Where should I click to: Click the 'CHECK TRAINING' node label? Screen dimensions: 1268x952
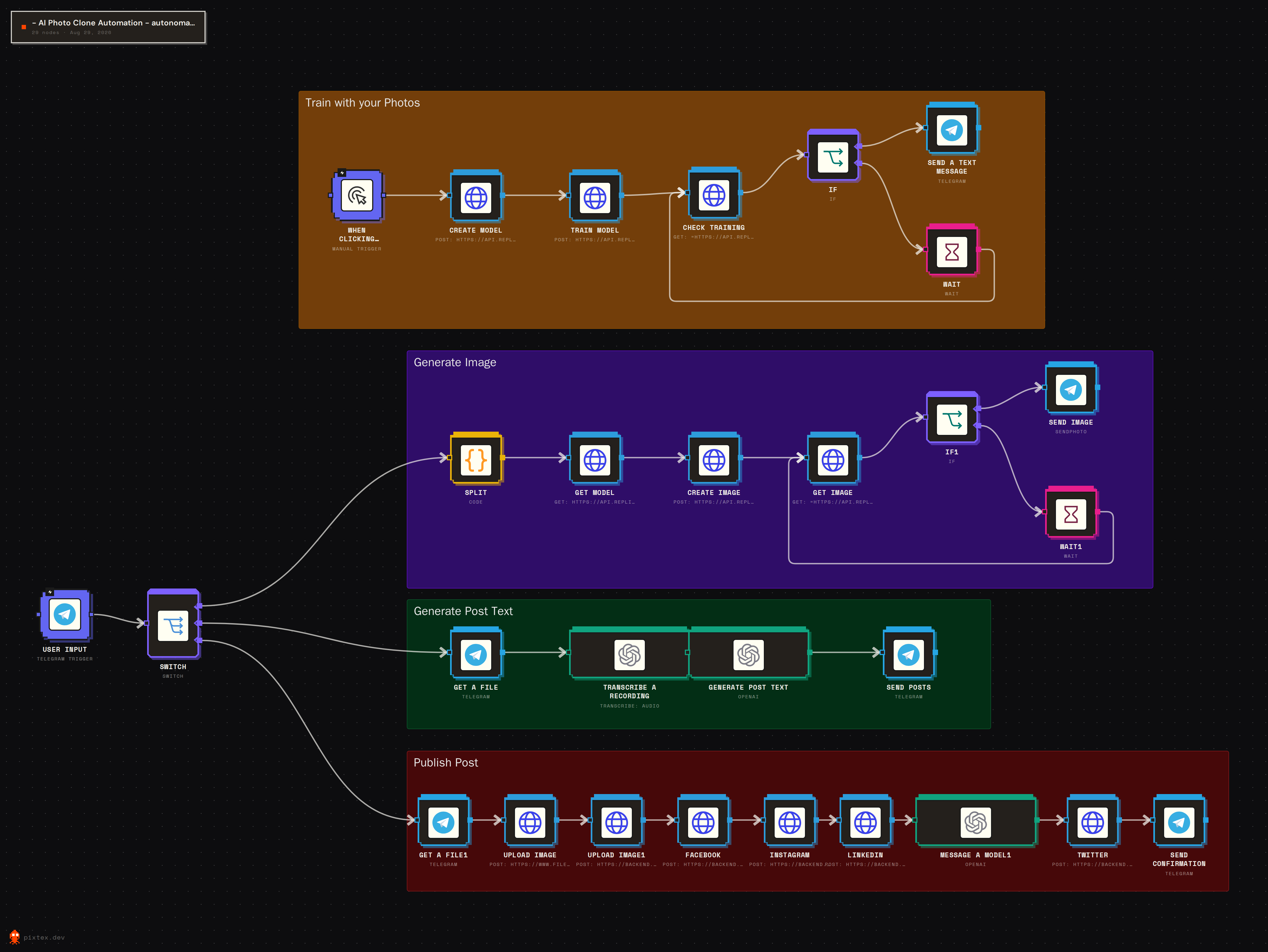[714, 227]
